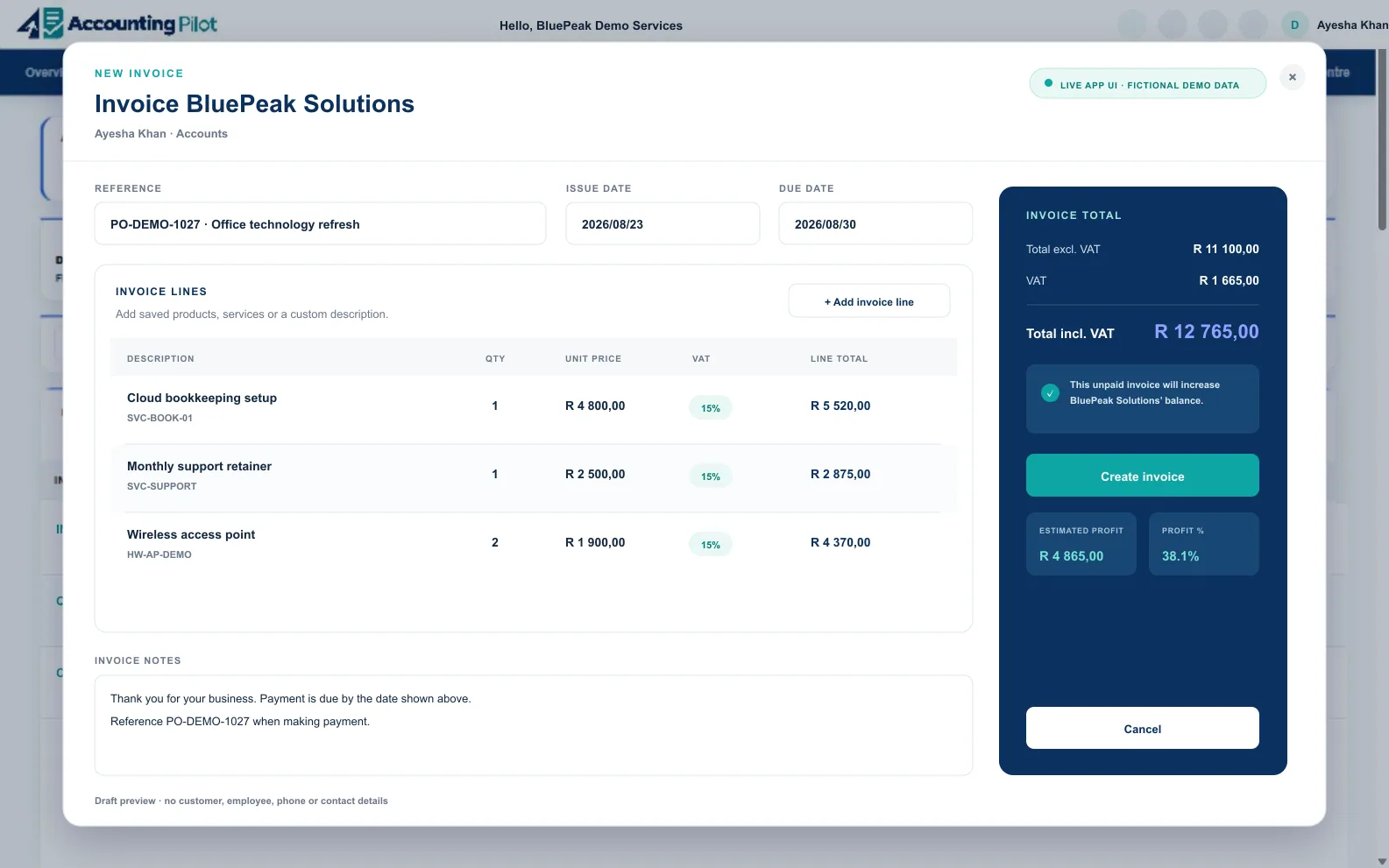Click the Profit % card 38.1%
Screen dimensions: 1389x868
[1203, 544]
